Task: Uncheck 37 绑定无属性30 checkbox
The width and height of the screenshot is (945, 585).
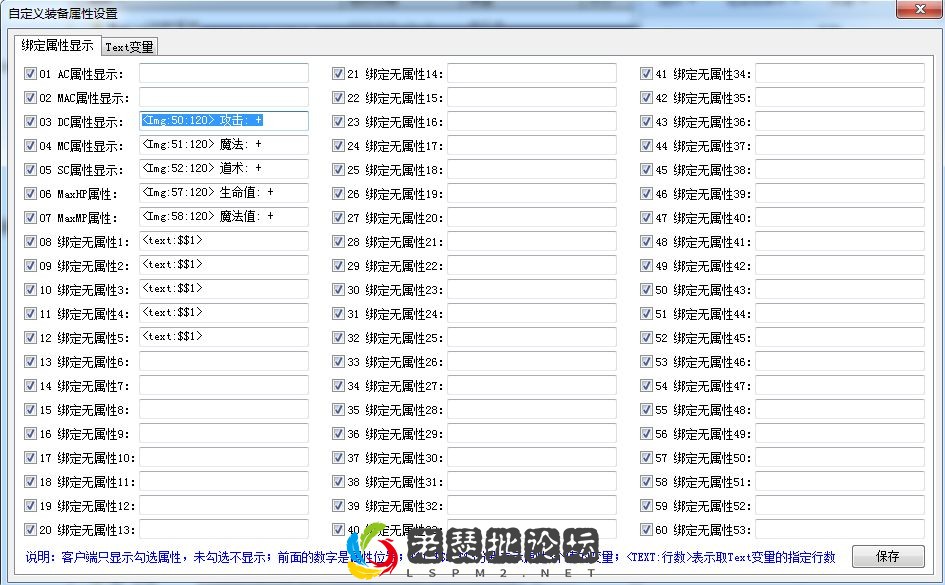Action: (x=338, y=457)
